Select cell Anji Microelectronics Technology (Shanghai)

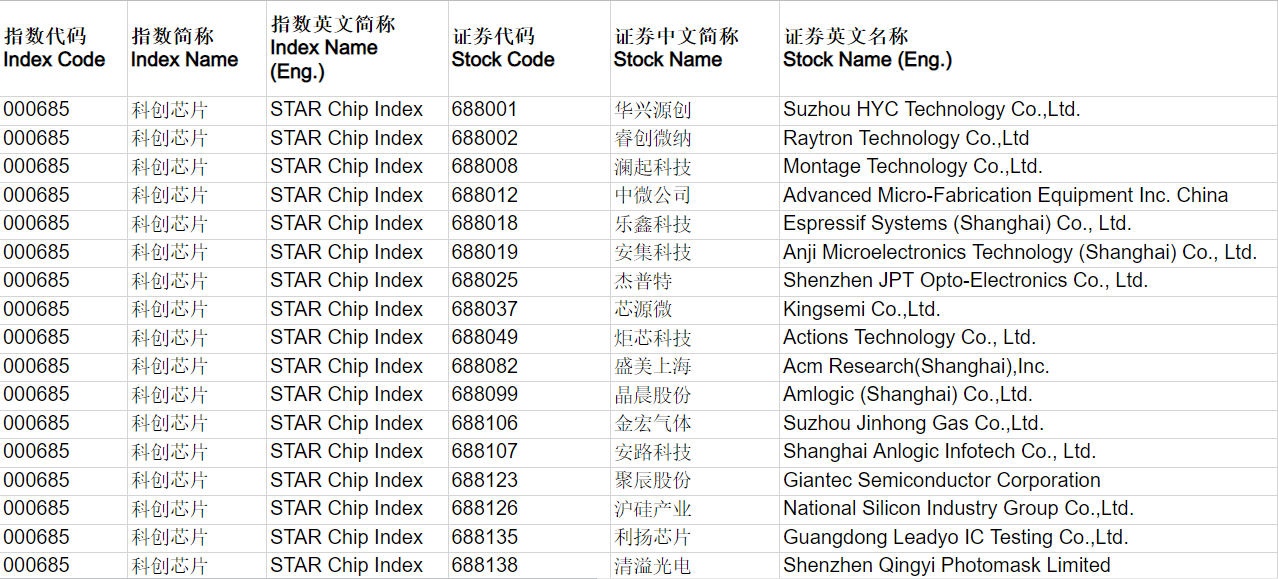pos(1029,252)
